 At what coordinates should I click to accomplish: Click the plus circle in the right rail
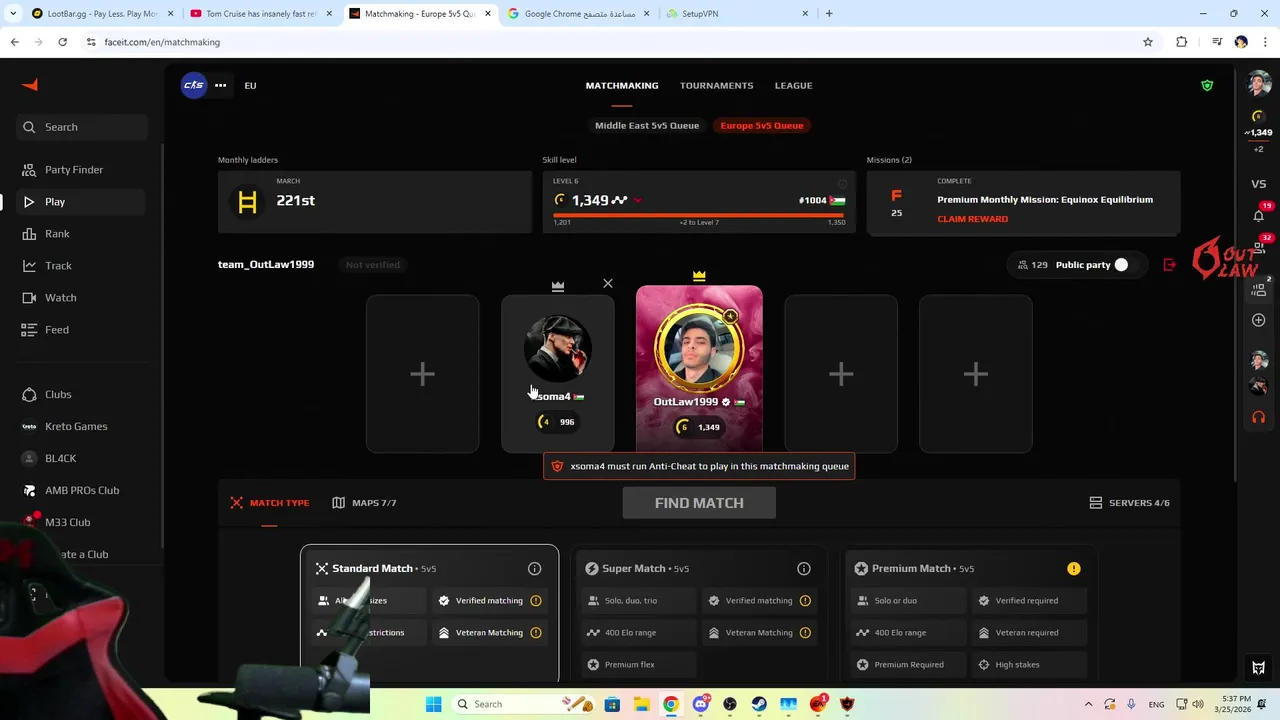(x=1259, y=320)
